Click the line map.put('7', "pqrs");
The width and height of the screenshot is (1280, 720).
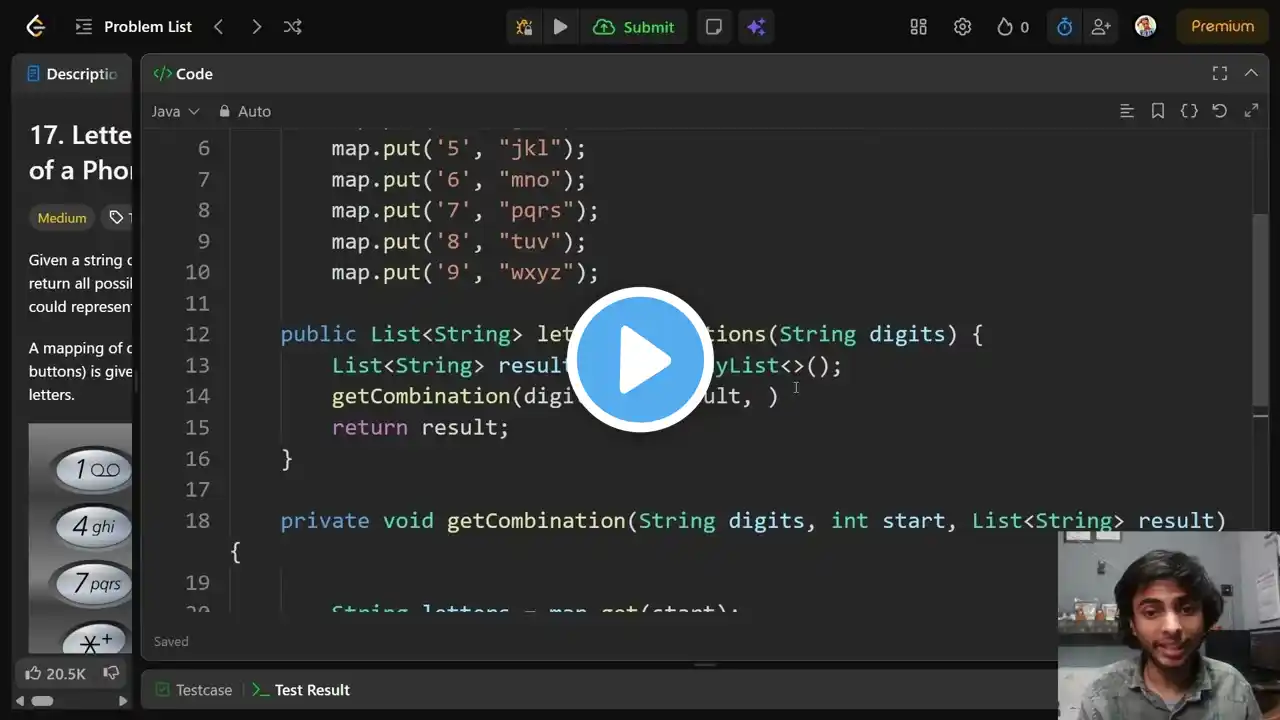pos(465,211)
